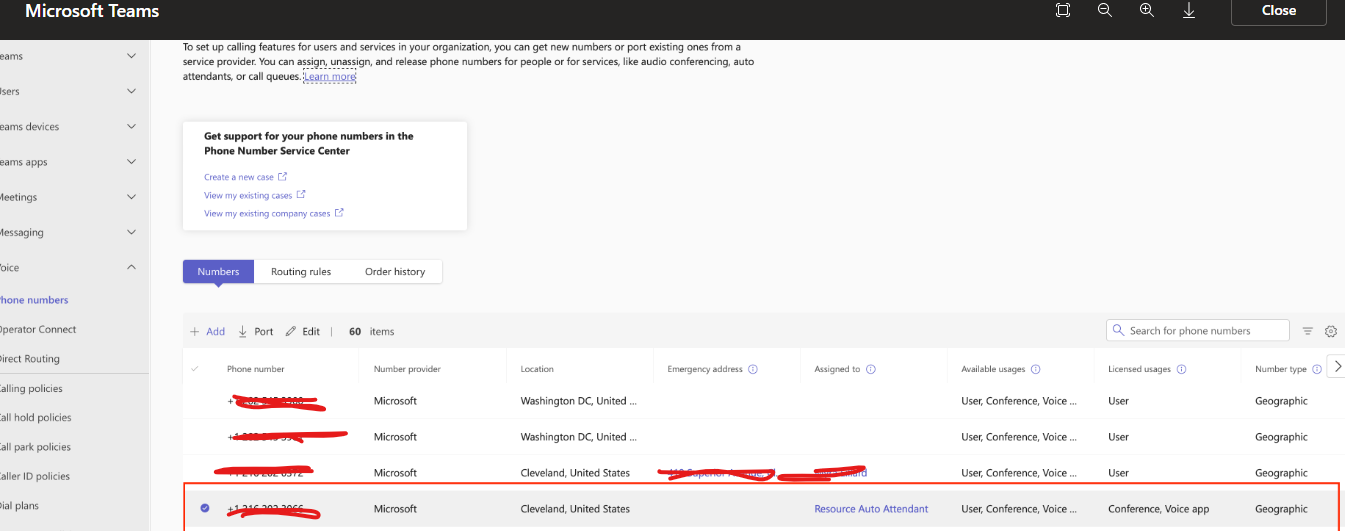Sort by Phone number column header
This screenshot has height=531, width=1345.
click(x=256, y=369)
